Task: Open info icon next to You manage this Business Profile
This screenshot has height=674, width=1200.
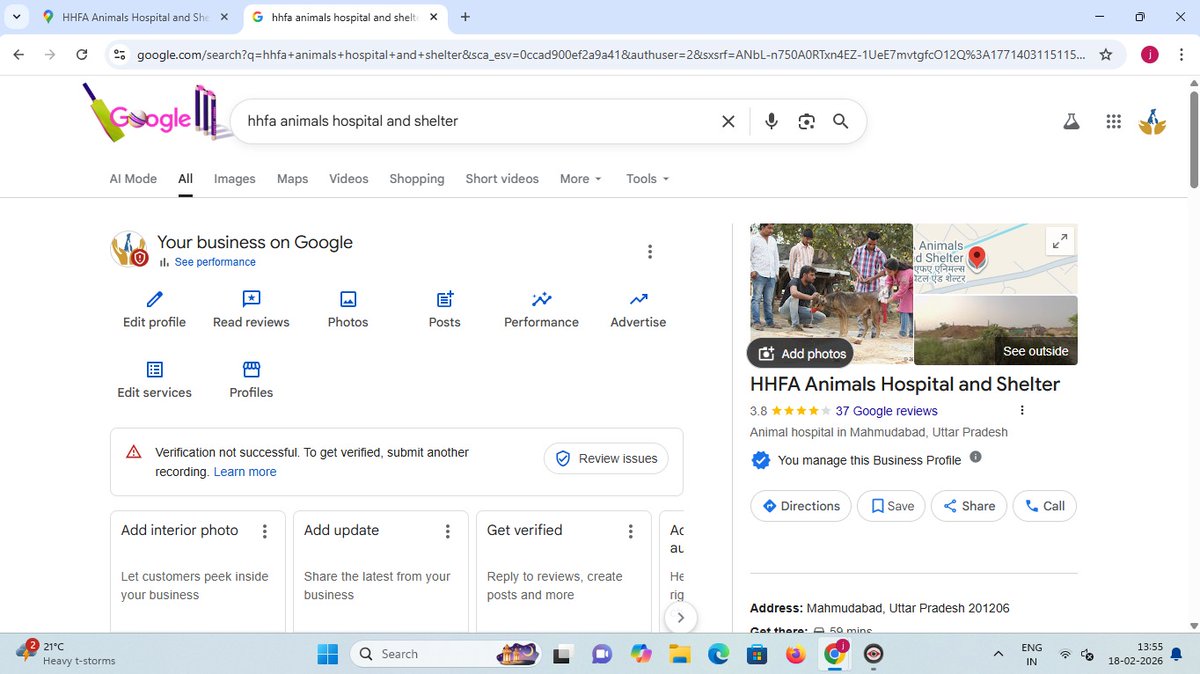Action: [976, 457]
